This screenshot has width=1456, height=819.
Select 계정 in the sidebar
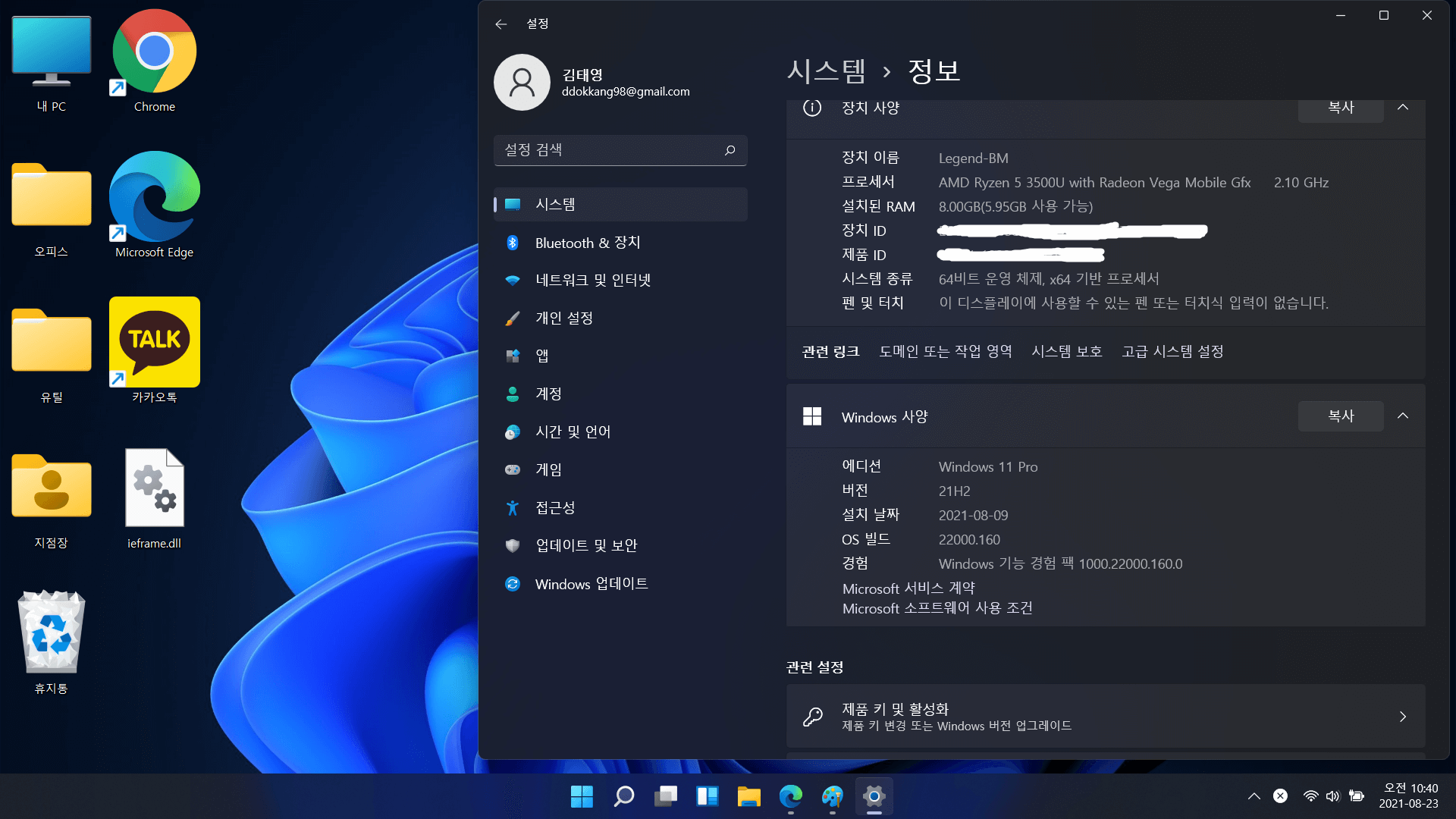[620, 394]
